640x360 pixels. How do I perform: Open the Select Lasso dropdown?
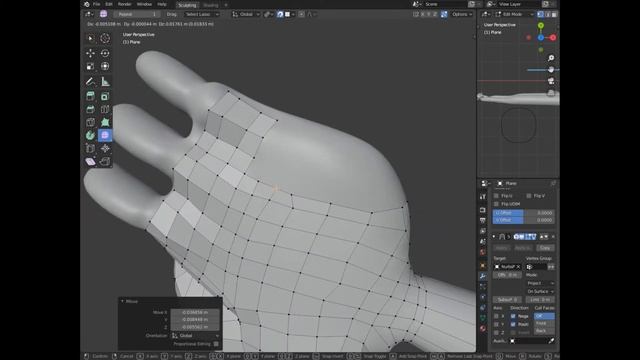[201, 14]
